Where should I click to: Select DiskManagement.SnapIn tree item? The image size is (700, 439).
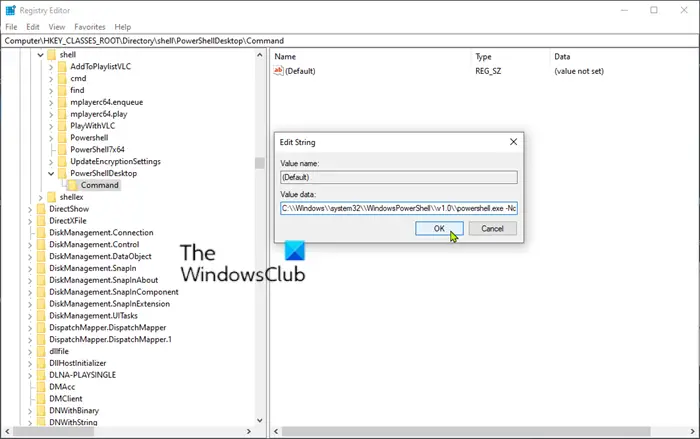tap(93, 268)
